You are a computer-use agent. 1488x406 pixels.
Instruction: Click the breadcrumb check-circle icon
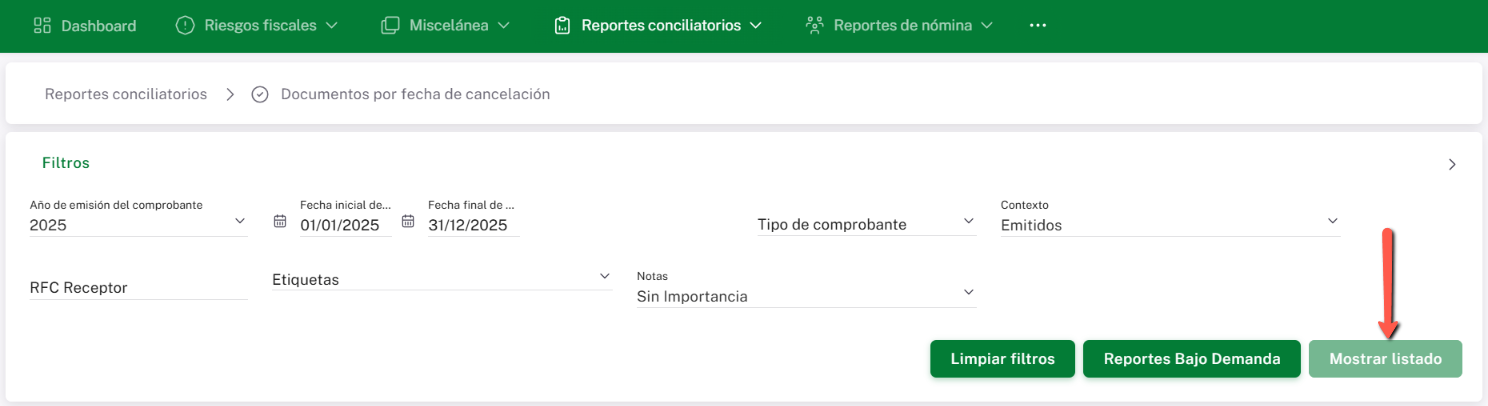pos(260,94)
